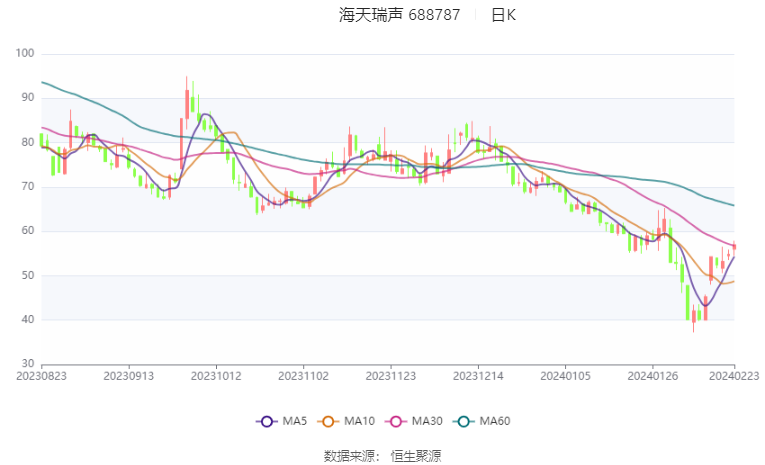The image size is (765, 465).
Task: Click the 50 price axis label
Action: click(28, 275)
